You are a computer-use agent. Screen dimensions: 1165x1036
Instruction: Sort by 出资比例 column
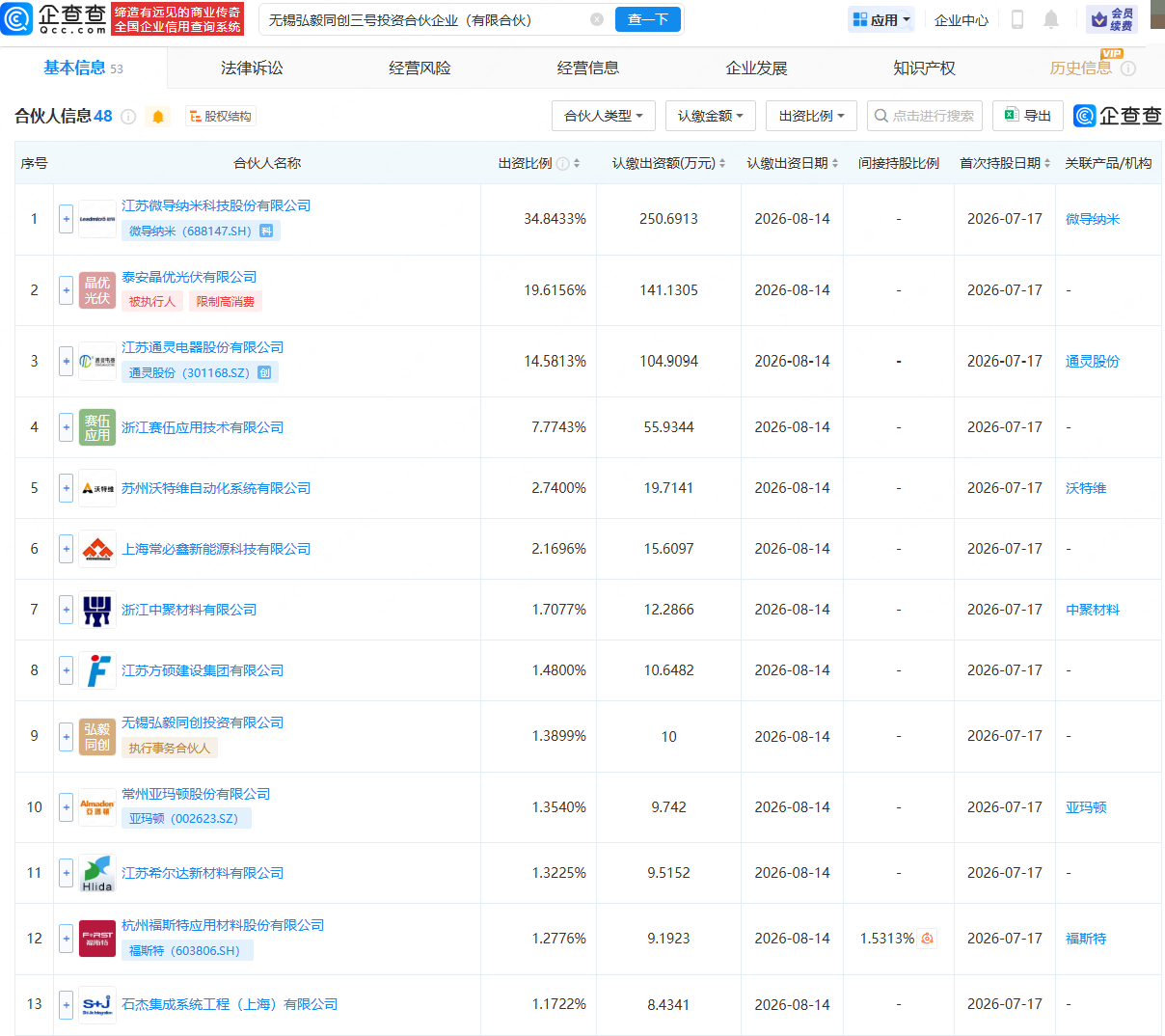click(x=577, y=164)
